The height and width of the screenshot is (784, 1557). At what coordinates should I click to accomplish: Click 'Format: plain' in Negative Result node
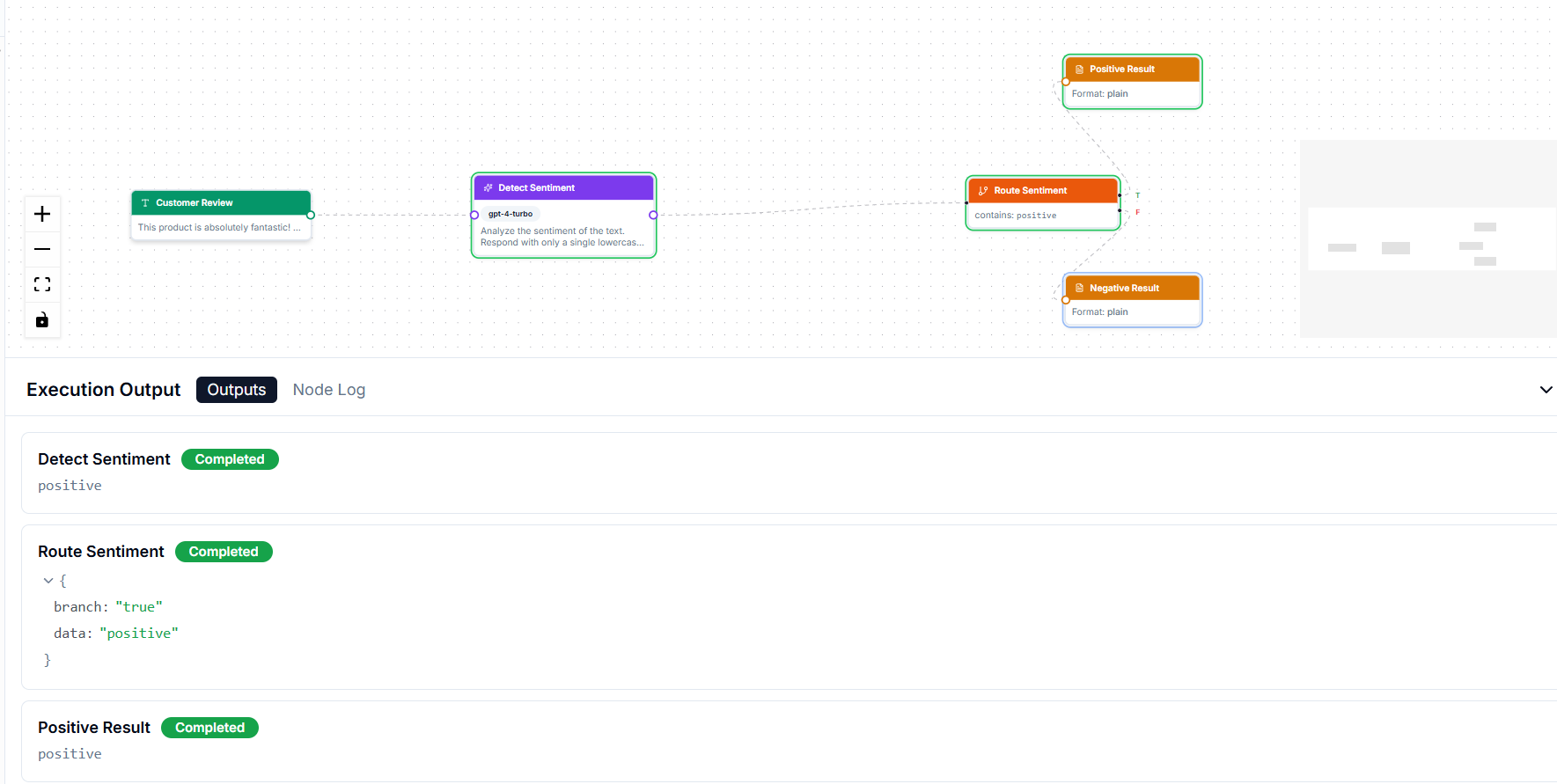click(x=1100, y=312)
